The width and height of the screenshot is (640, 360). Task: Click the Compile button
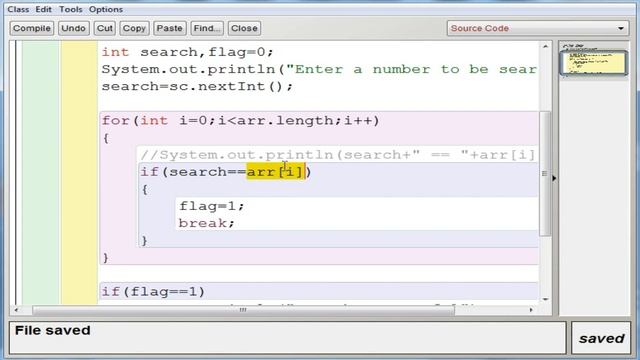tap(32, 28)
